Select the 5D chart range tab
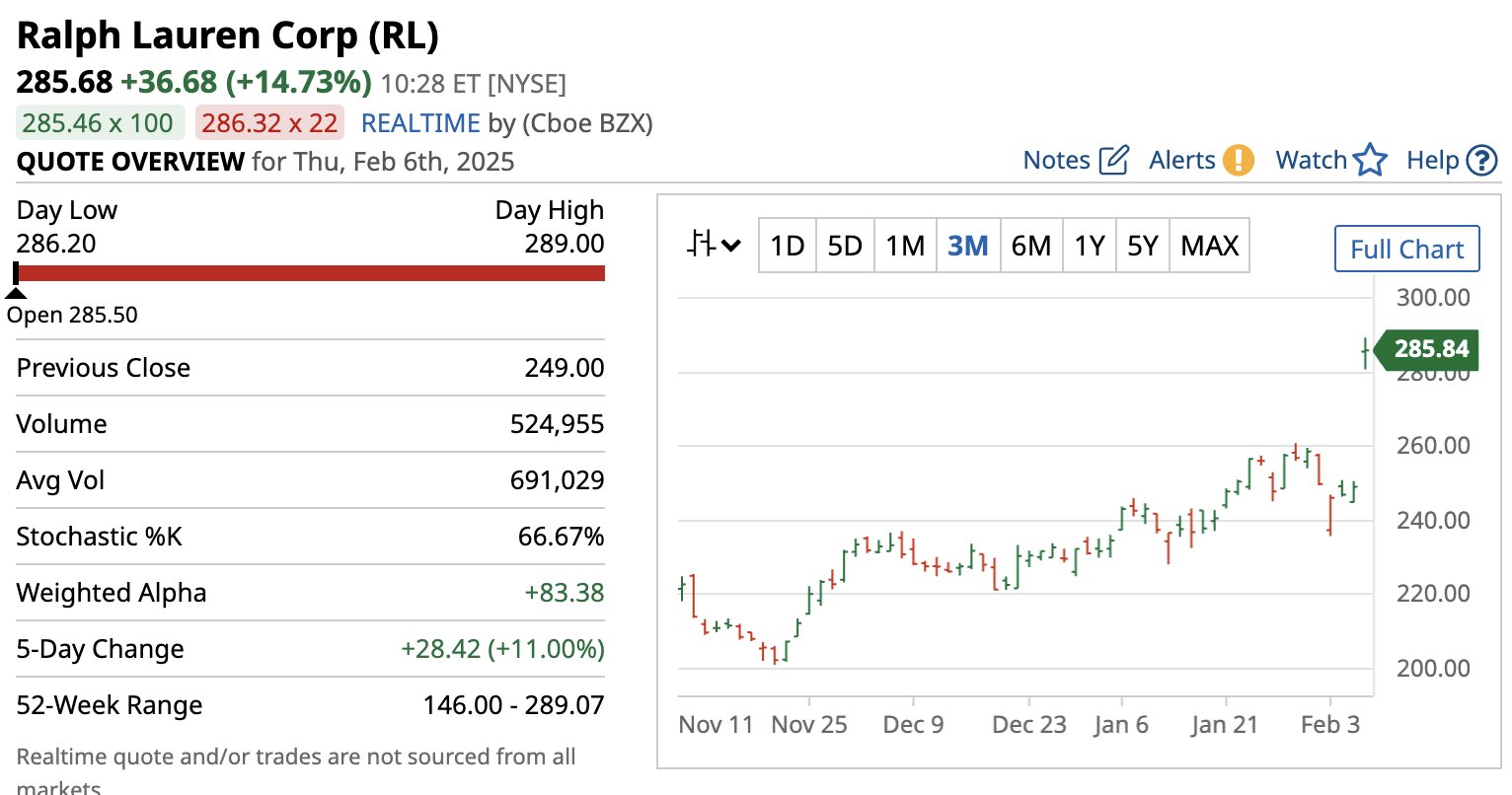 pos(845,245)
